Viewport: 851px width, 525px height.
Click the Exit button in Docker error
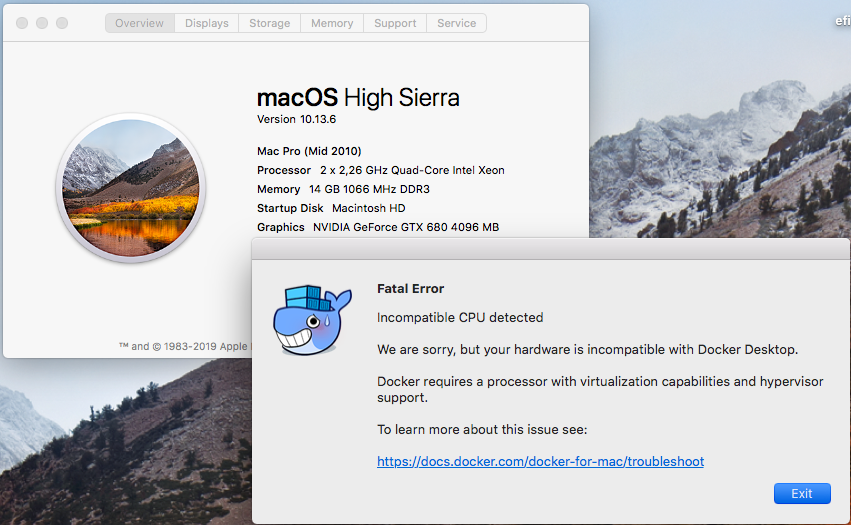[802, 494]
